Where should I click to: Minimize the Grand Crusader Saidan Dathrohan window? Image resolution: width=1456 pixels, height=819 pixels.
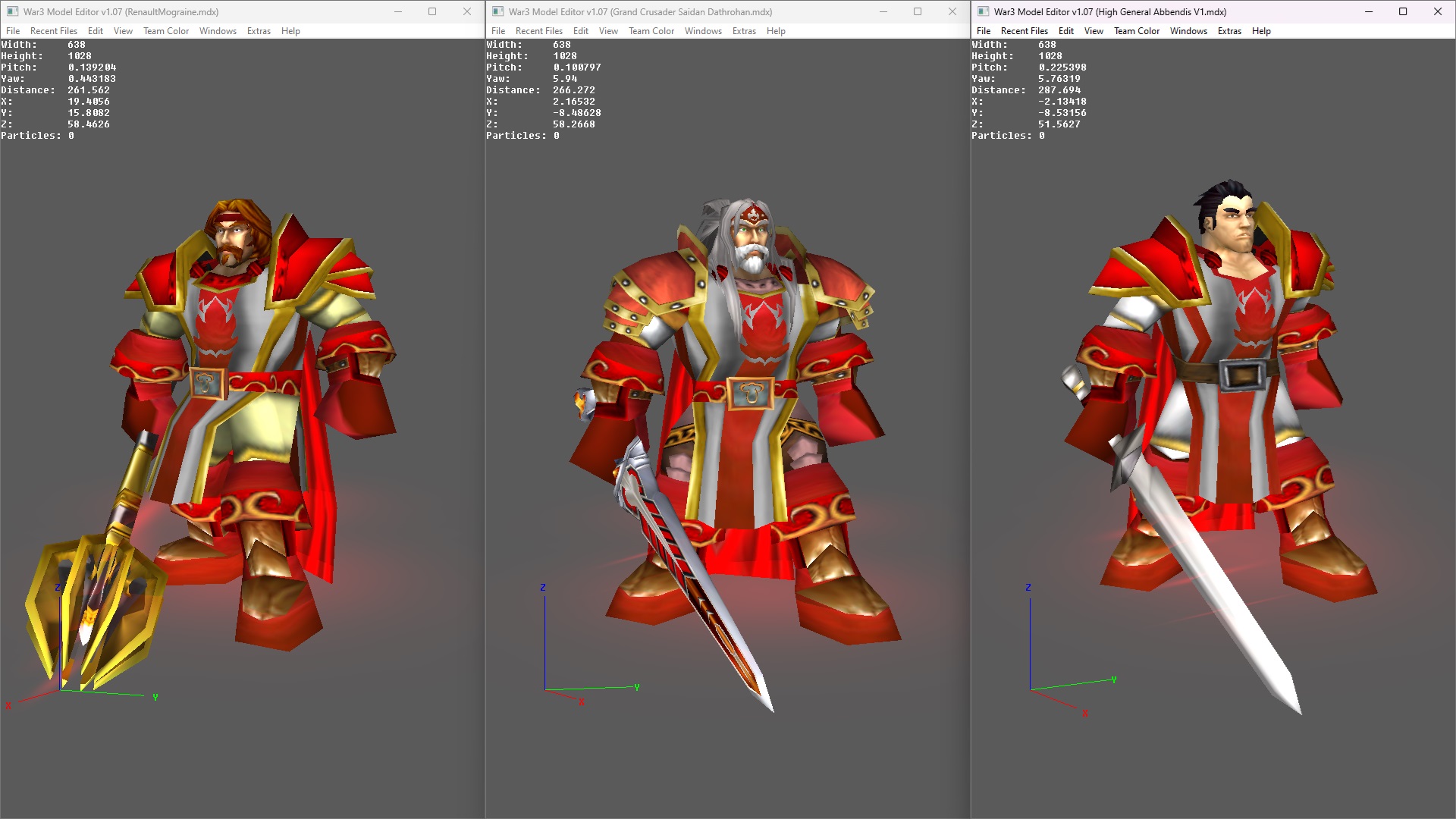(883, 11)
